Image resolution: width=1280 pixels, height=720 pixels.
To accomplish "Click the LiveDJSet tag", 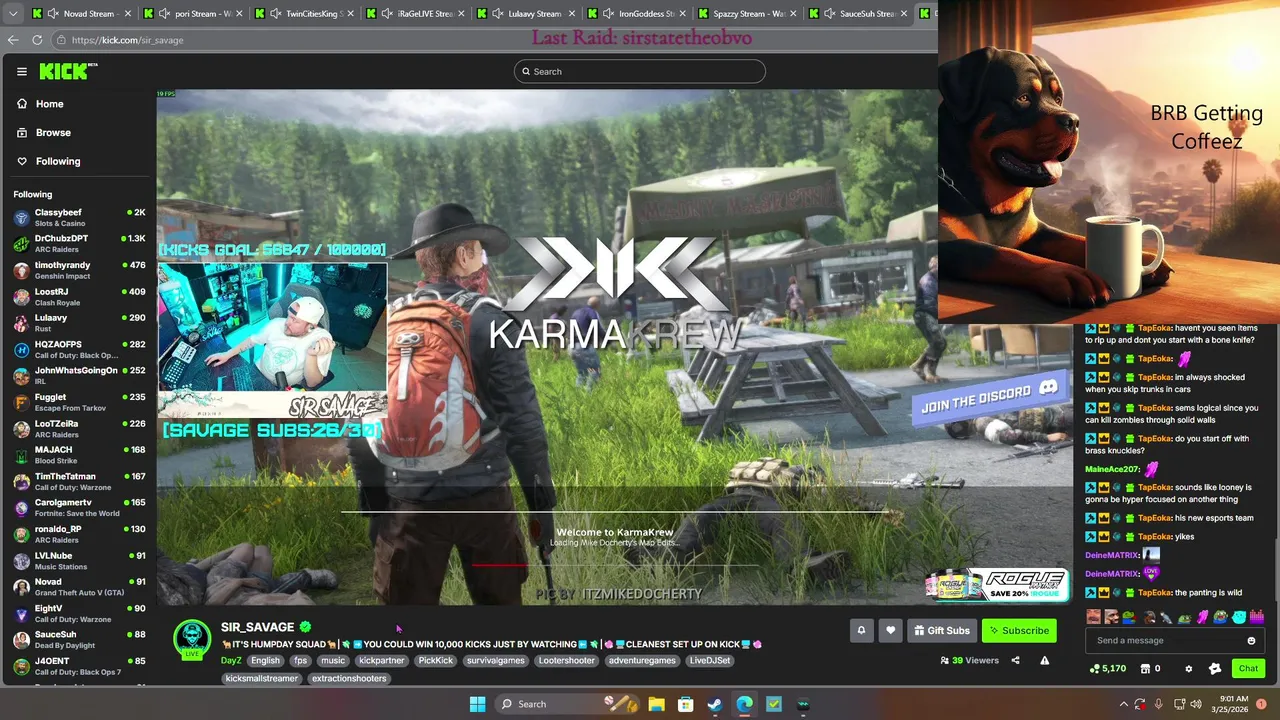I will 710,660.
